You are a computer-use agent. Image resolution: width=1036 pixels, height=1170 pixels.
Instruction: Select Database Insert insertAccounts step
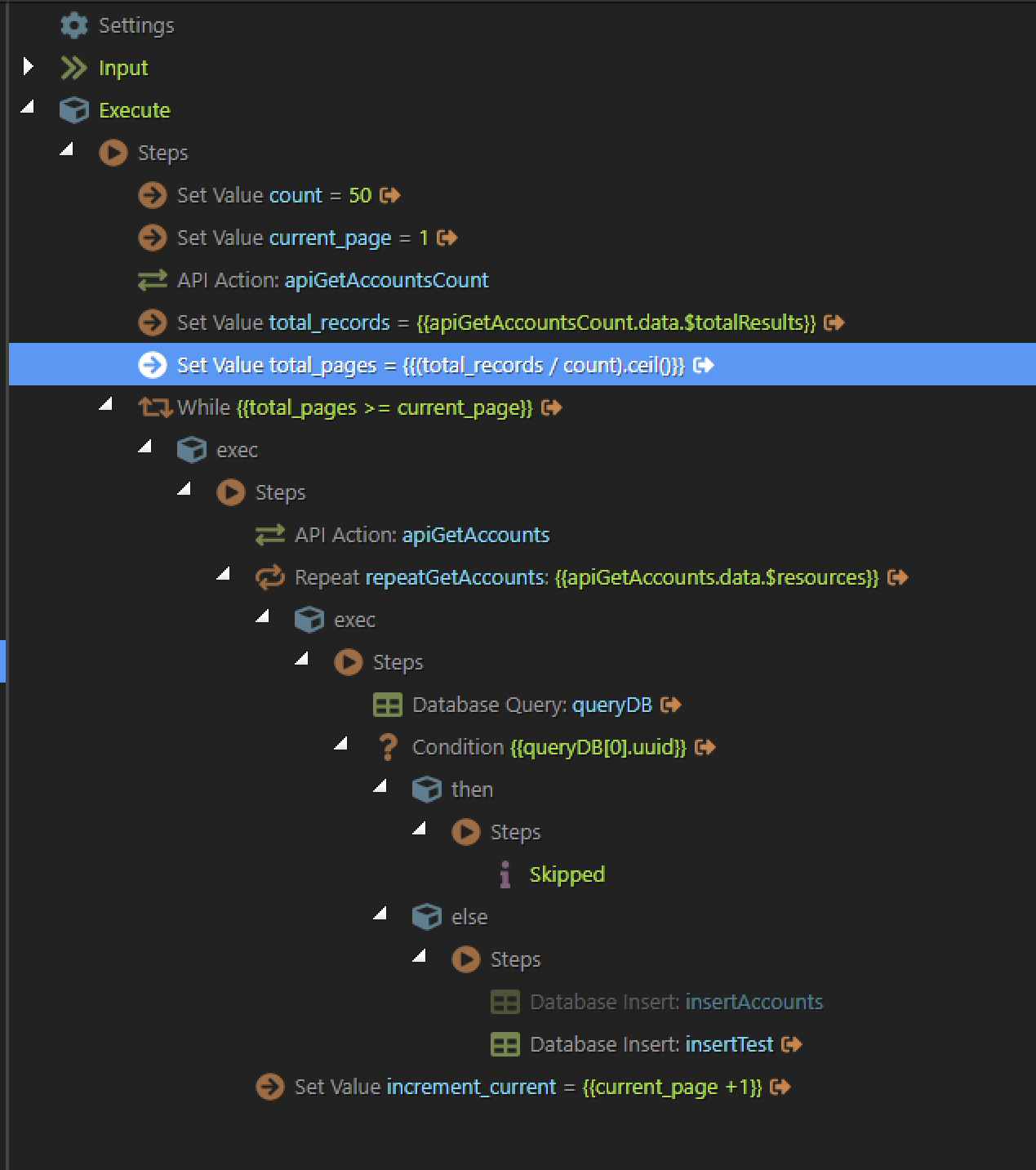click(675, 1002)
